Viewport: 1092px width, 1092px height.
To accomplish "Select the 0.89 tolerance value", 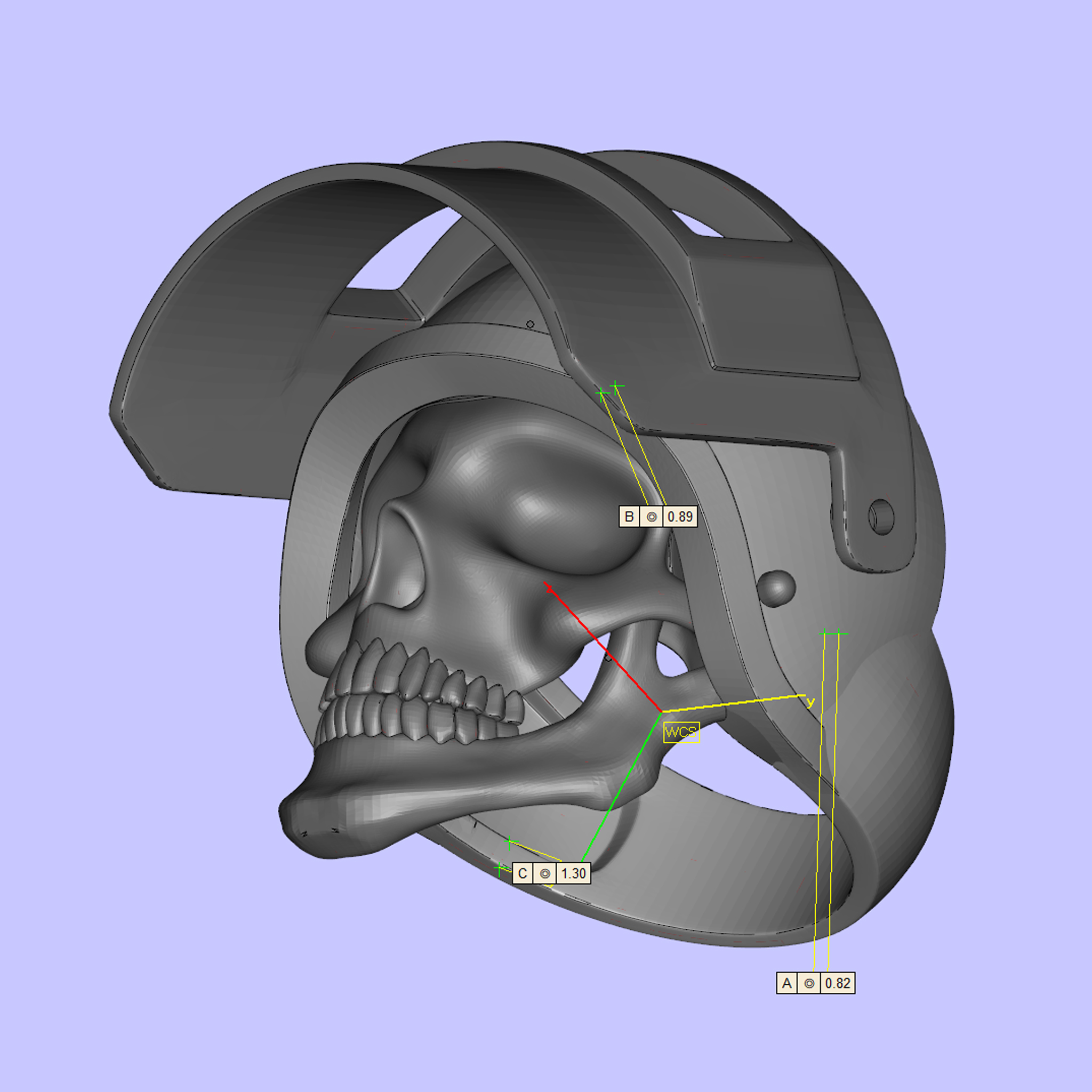I will tap(680, 517).
